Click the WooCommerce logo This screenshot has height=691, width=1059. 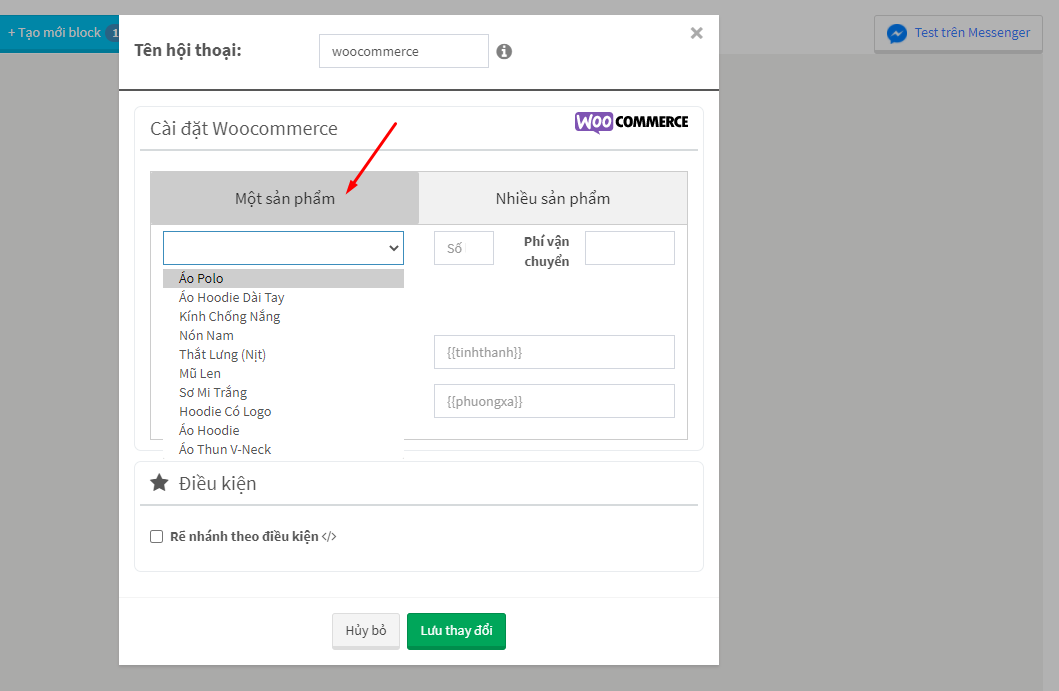(x=631, y=122)
